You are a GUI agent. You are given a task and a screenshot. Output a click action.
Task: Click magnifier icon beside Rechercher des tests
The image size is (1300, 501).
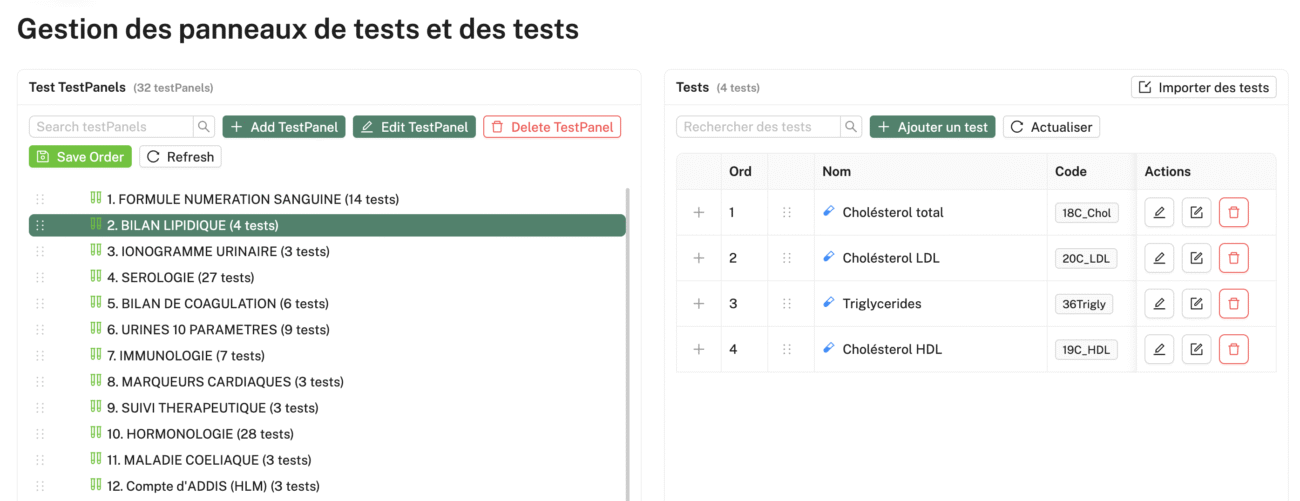click(x=851, y=127)
